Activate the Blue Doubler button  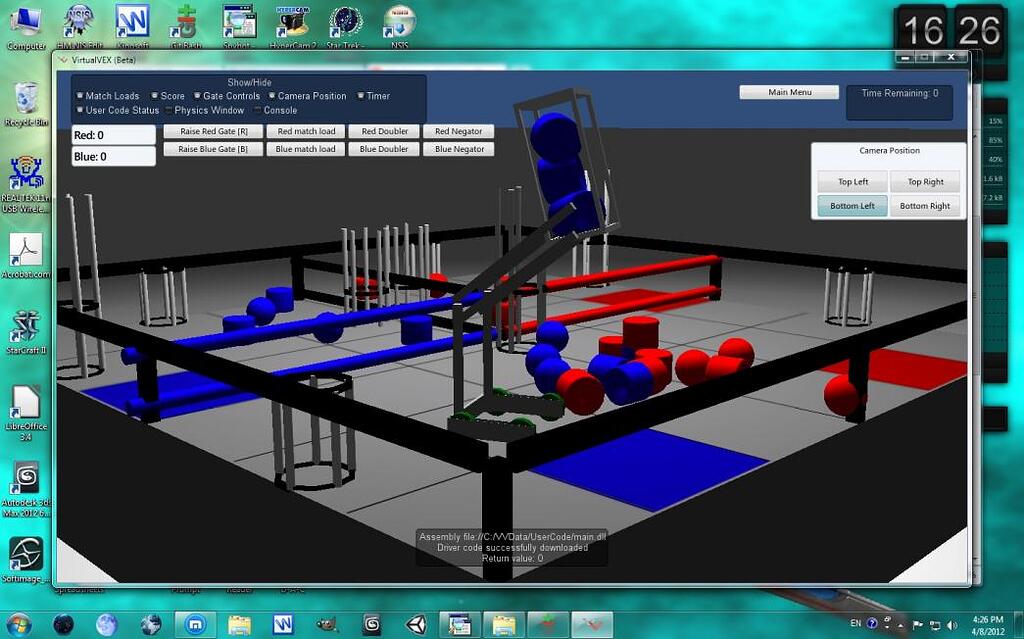point(384,148)
